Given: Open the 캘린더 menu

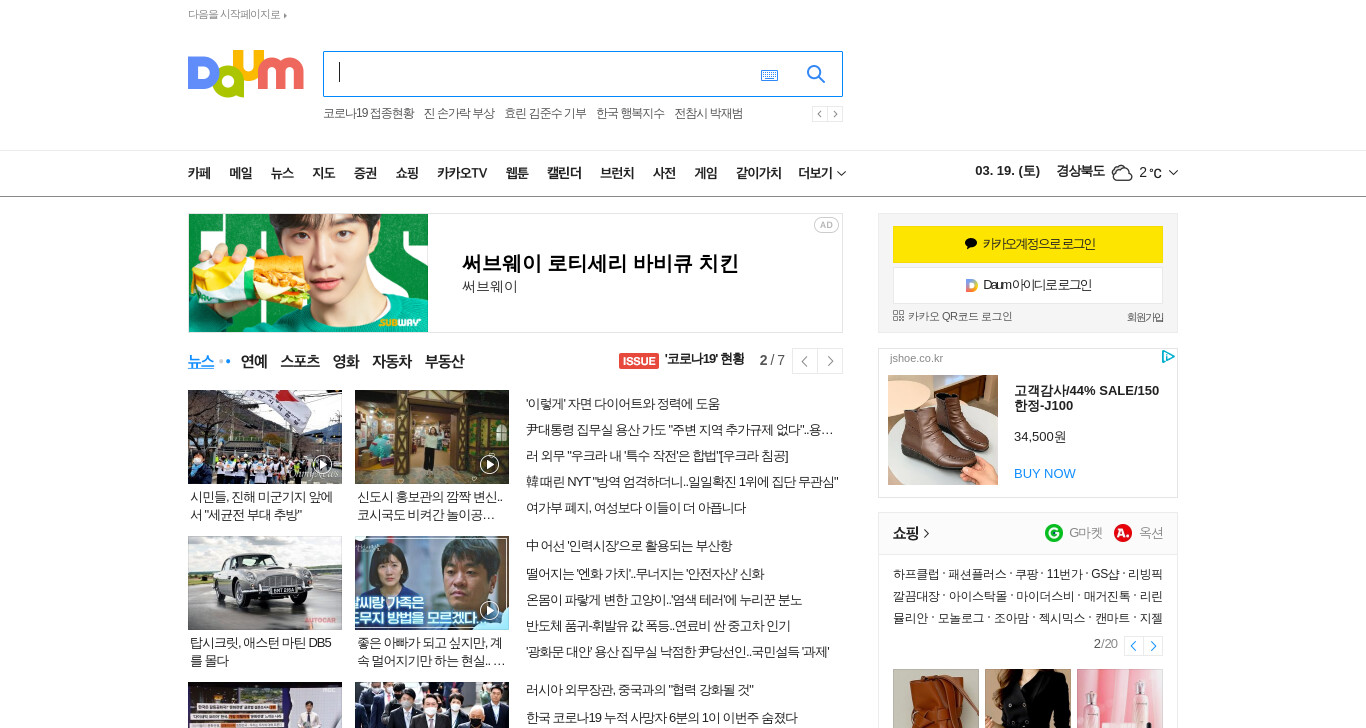Looking at the screenshot, I should 564,173.
